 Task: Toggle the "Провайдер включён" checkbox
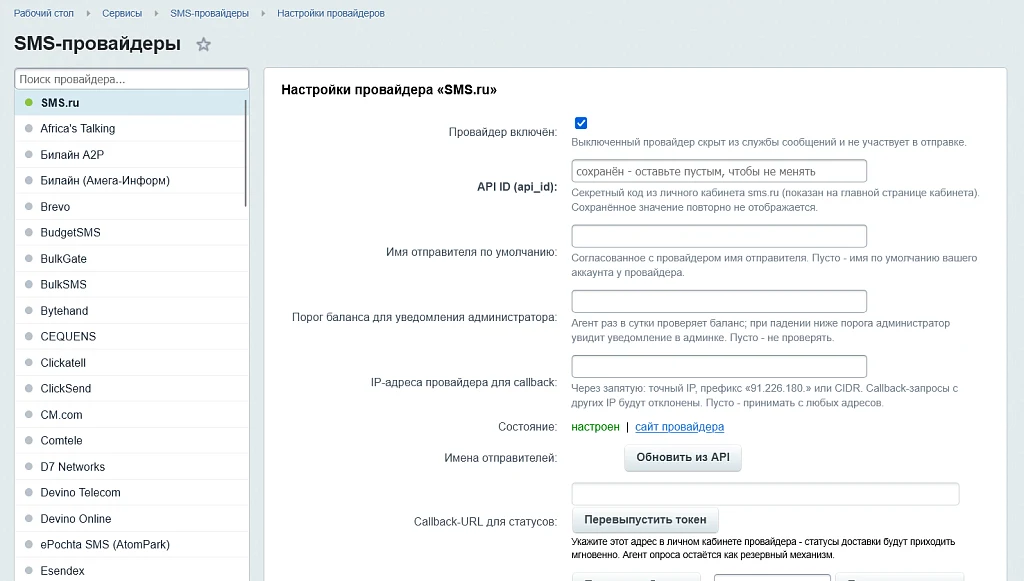coord(581,123)
